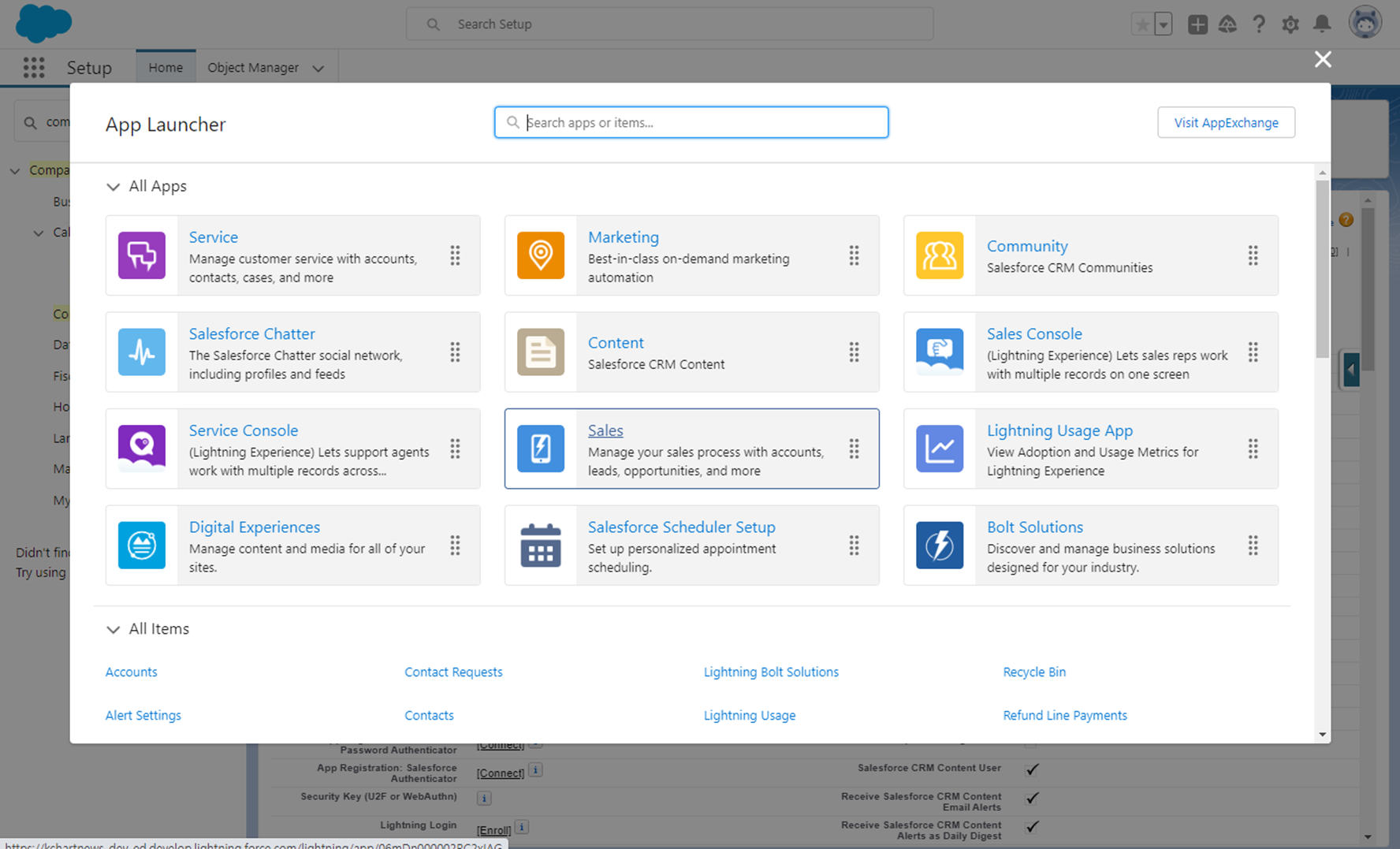
Task: Collapse the Company tree node in Setup sidebar
Action: [x=15, y=170]
